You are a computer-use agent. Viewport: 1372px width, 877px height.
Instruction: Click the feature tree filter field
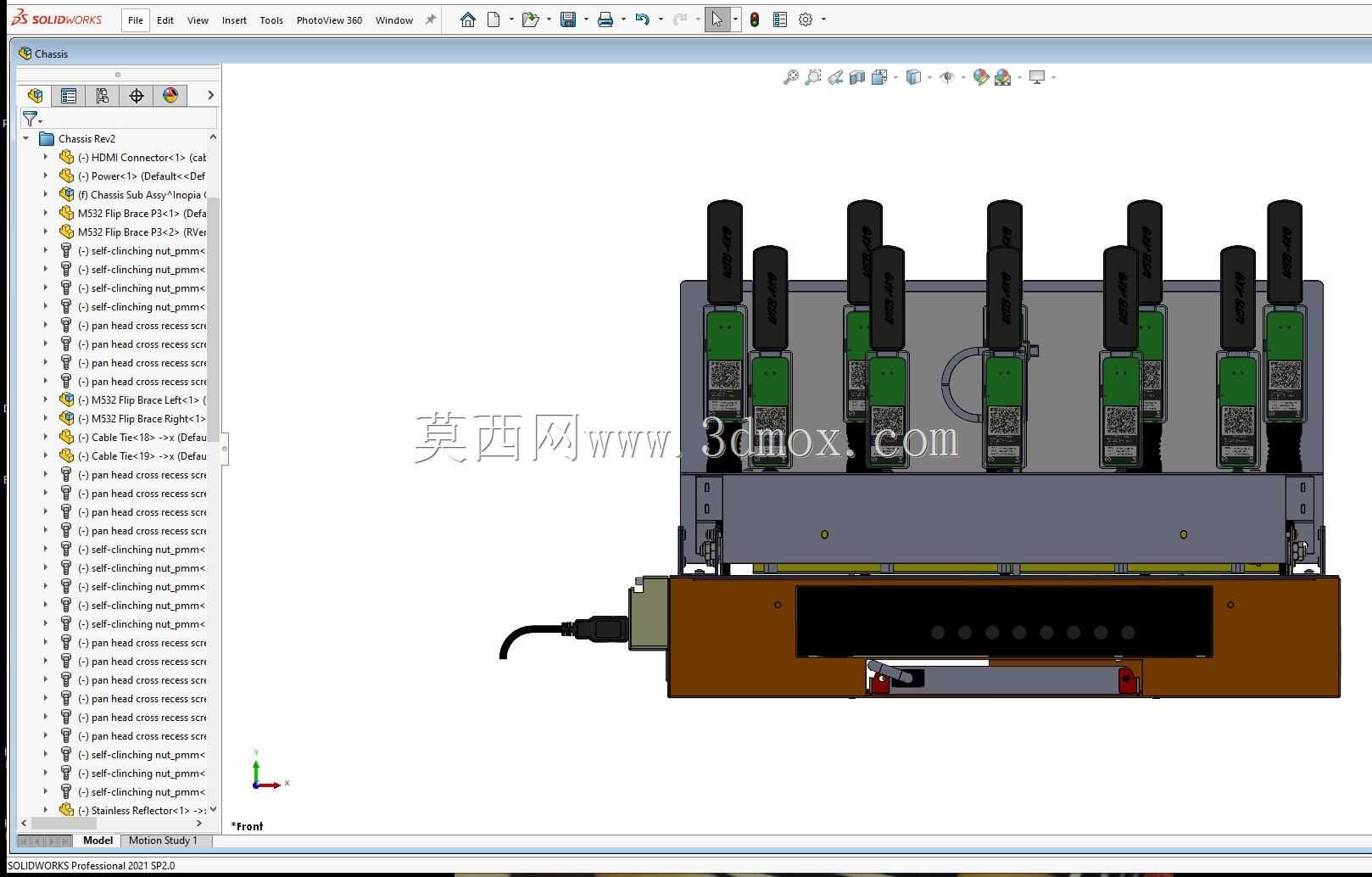click(x=118, y=119)
